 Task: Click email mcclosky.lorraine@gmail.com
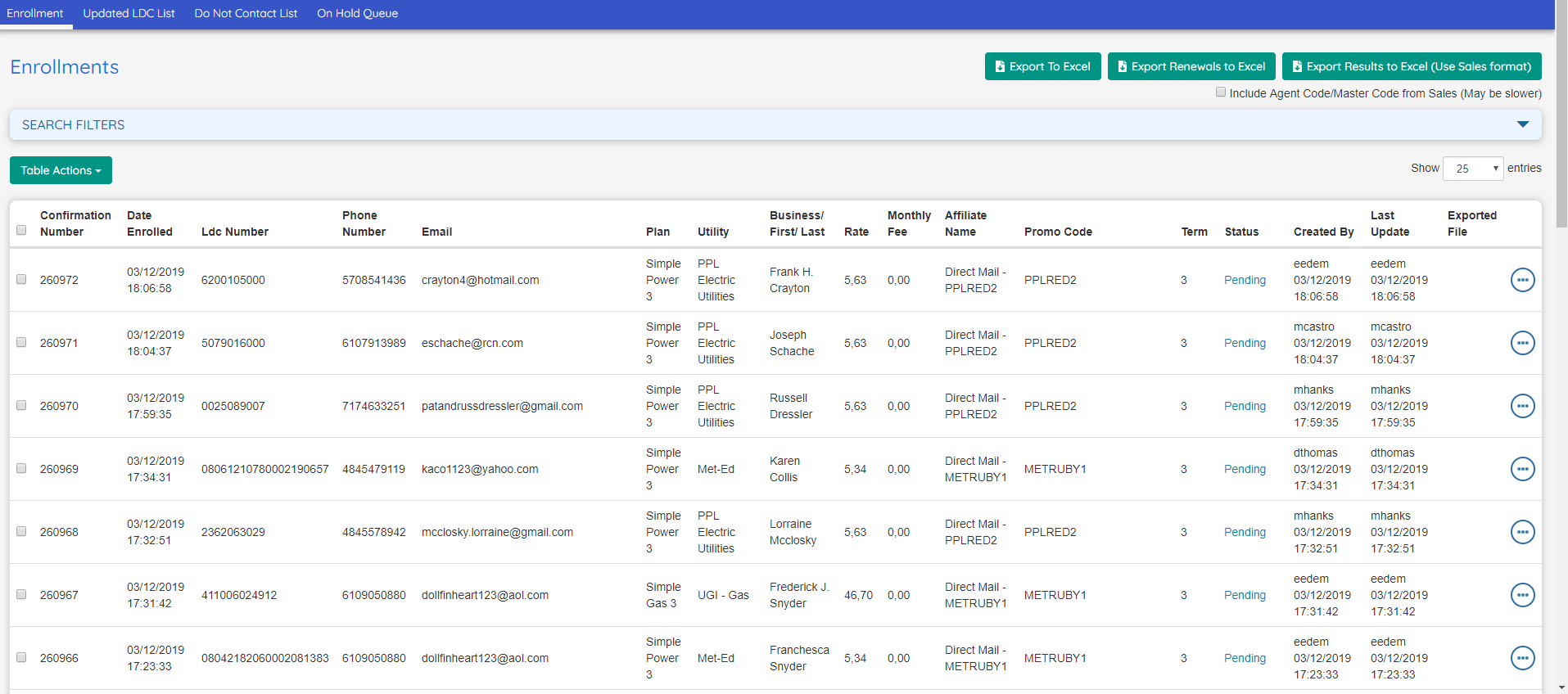(x=497, y=532)
